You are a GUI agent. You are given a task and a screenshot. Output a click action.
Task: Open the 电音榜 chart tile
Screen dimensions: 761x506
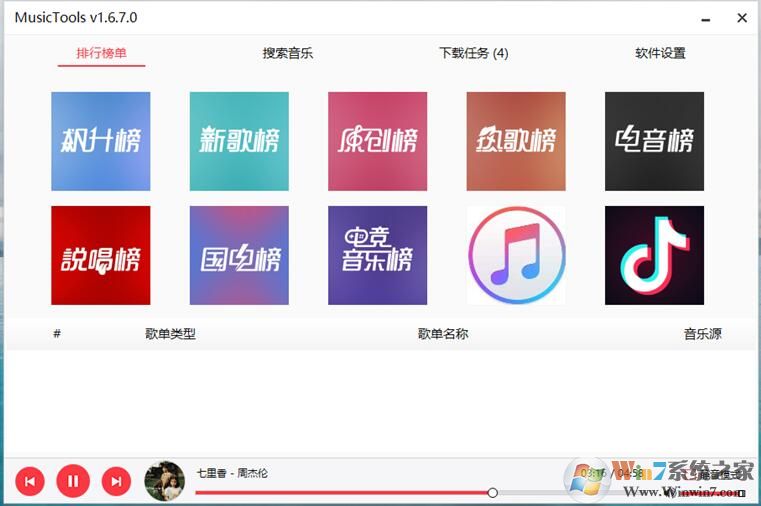tap(654, 141)
